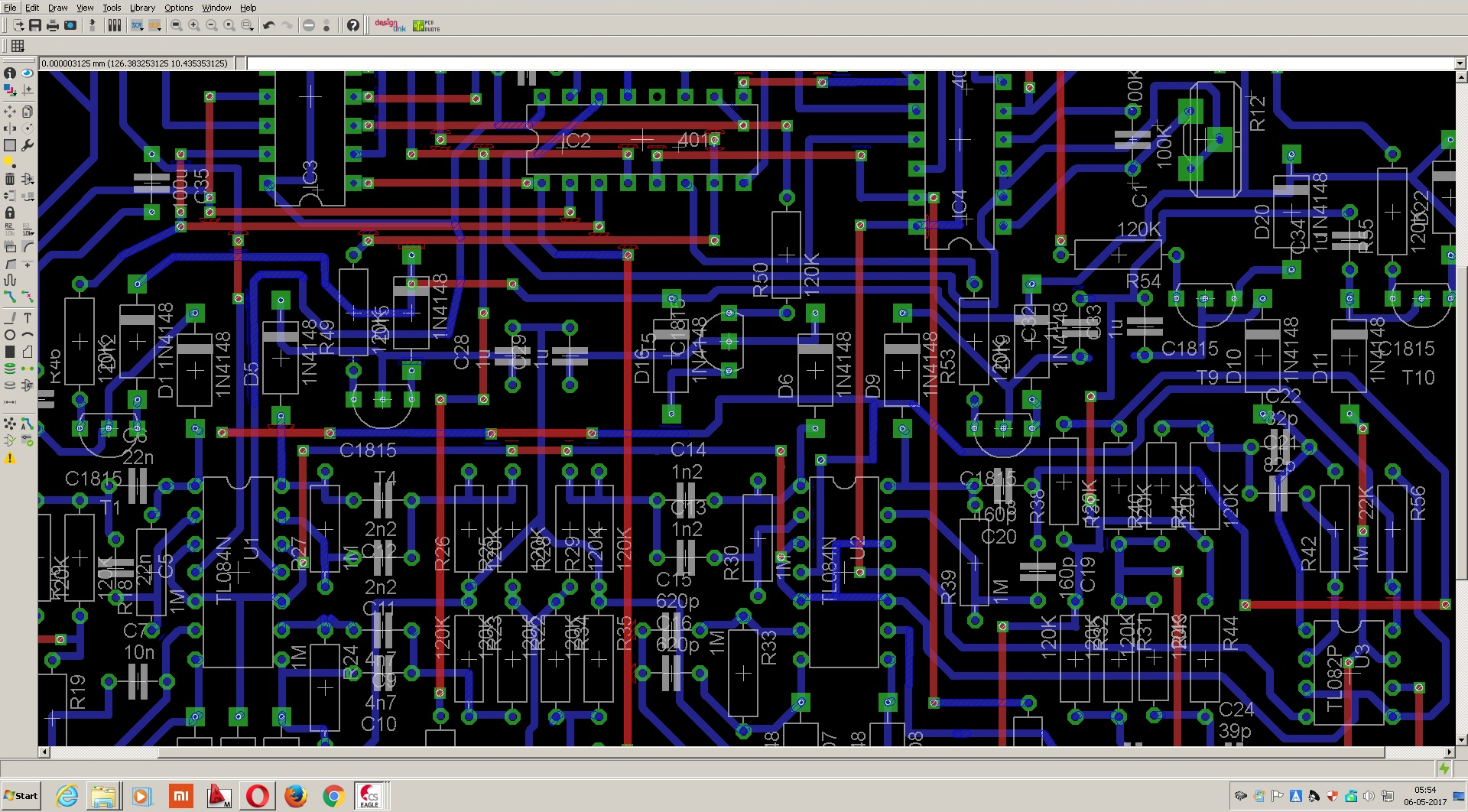Viewport: 1468px width, 812px height.
Task: Select the Copy tool
Action: point(28,112)
